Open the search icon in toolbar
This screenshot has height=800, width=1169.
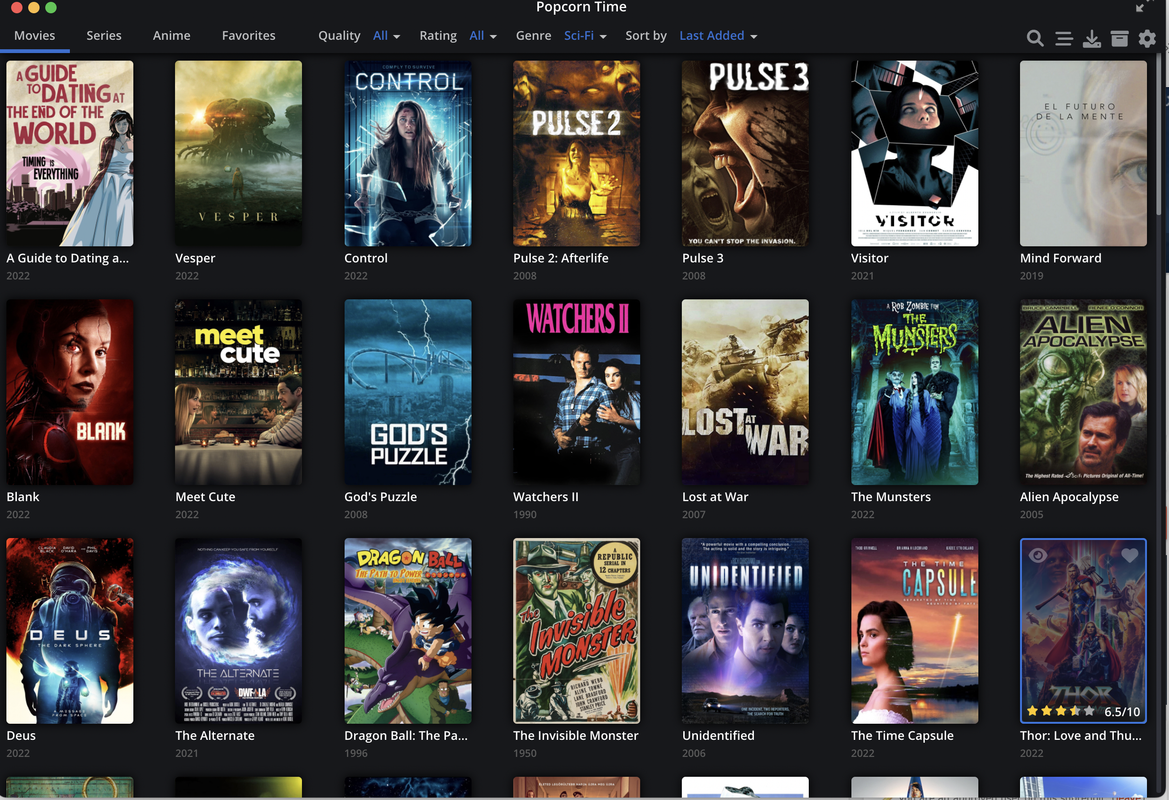click(x=1035, y=38)
